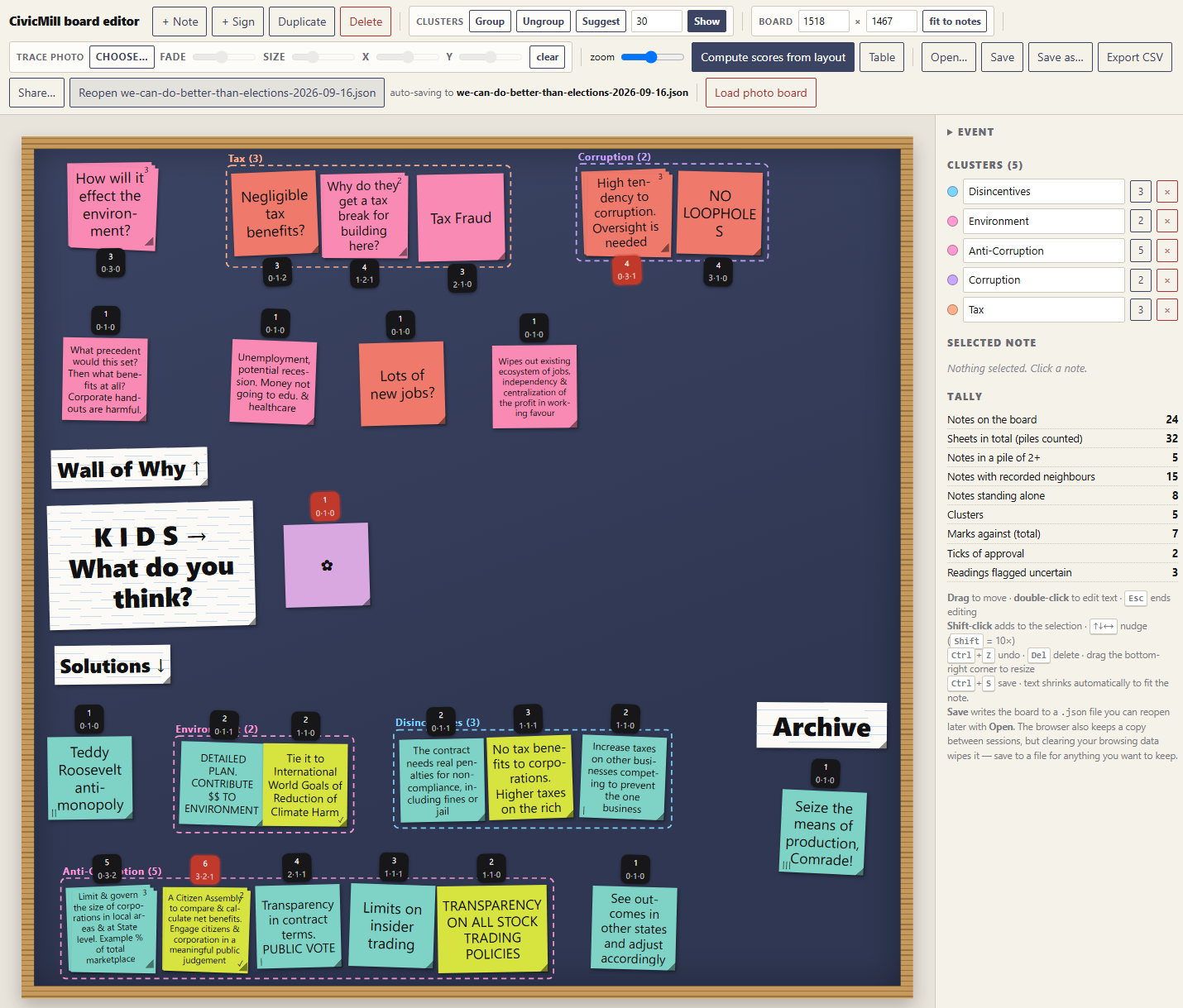Open the pink Environment color dot
The width and height of the screenshot is (1183, 1008).
click(x=952, y=222)
